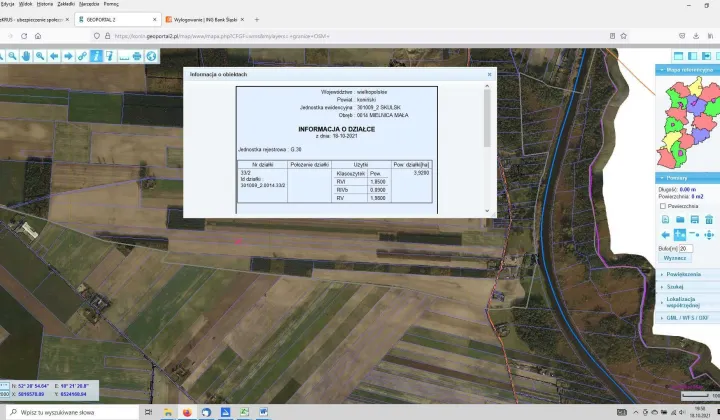Save measurement with floppy disk icon
The width and height of the screenshot is (720, 420).
coord(695,219)
